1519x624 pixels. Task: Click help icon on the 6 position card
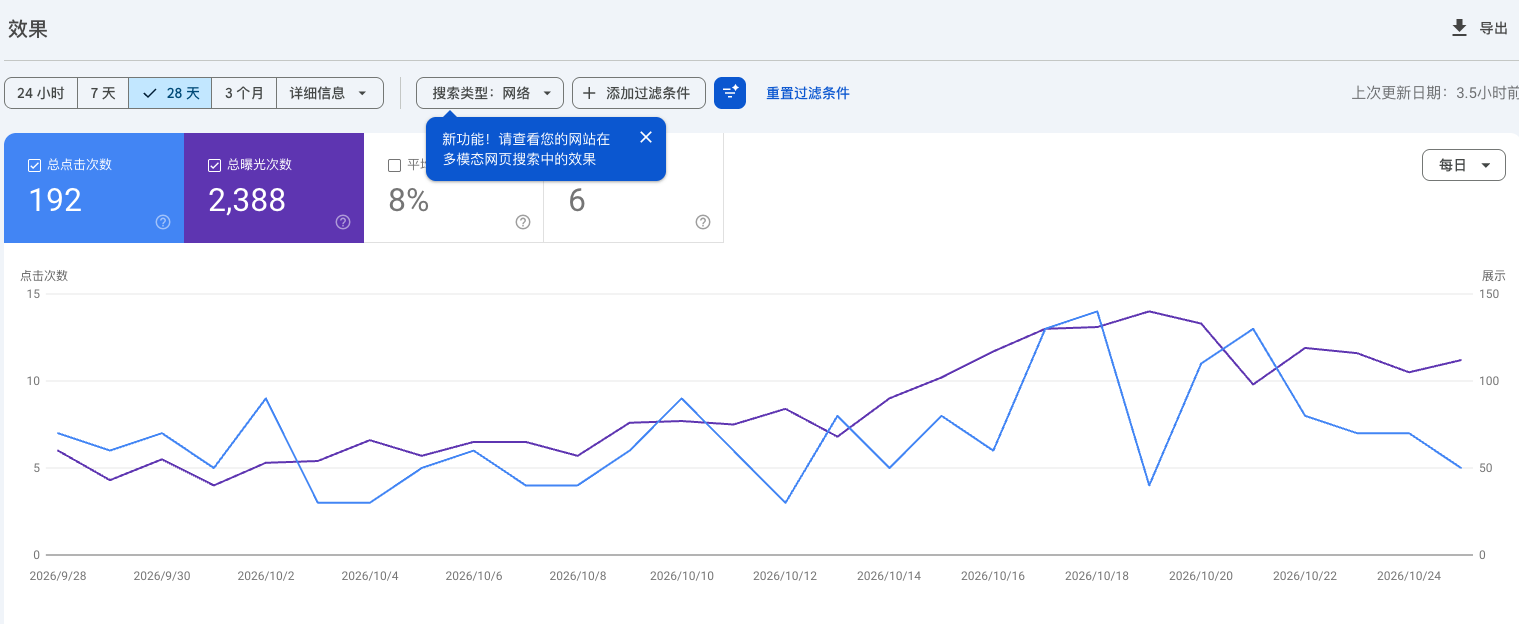click(x=703, y=222)
